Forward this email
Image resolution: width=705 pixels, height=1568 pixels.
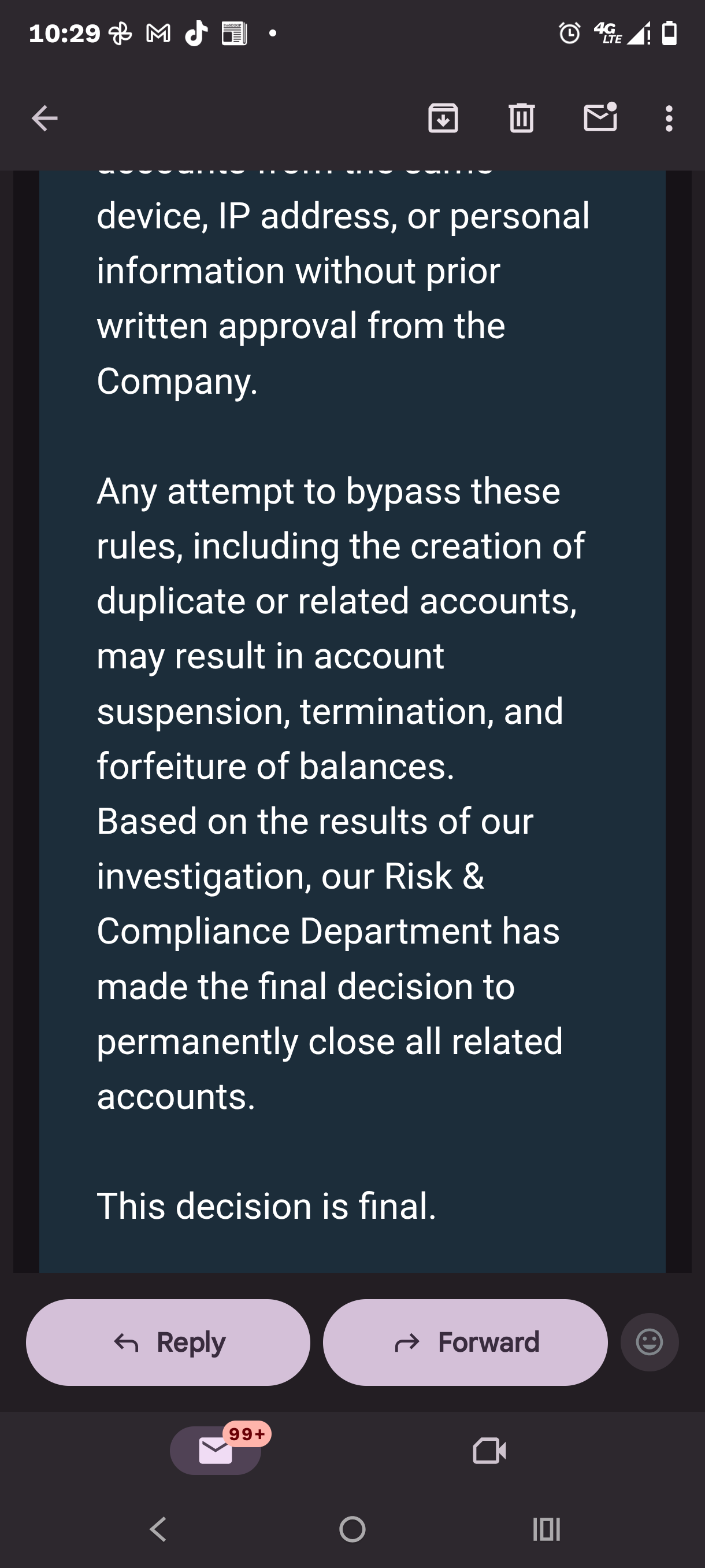(x=465, y=1342)
